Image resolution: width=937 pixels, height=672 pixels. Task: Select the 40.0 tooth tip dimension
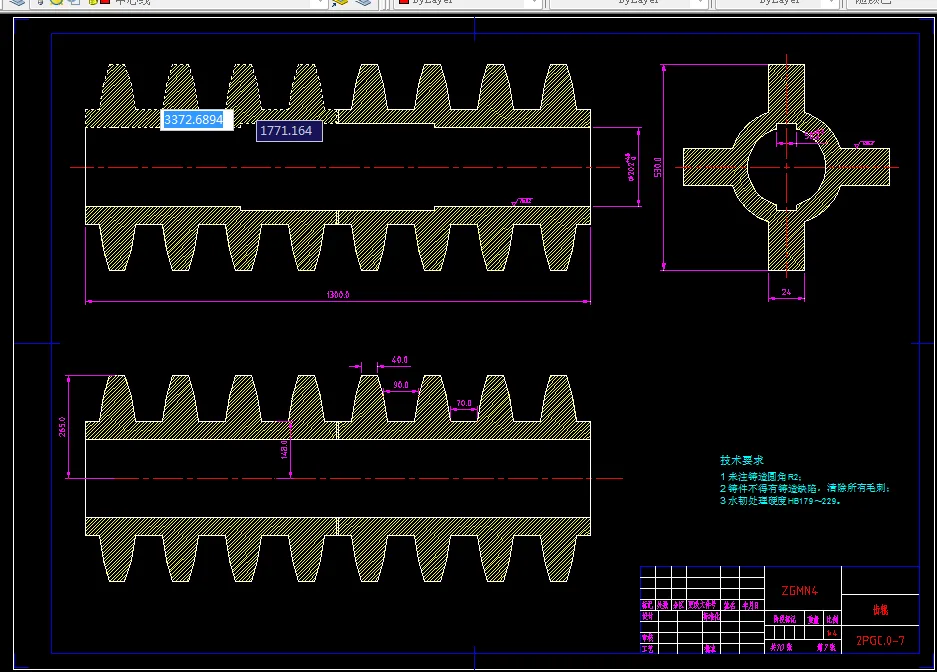[x=400, y=360]
